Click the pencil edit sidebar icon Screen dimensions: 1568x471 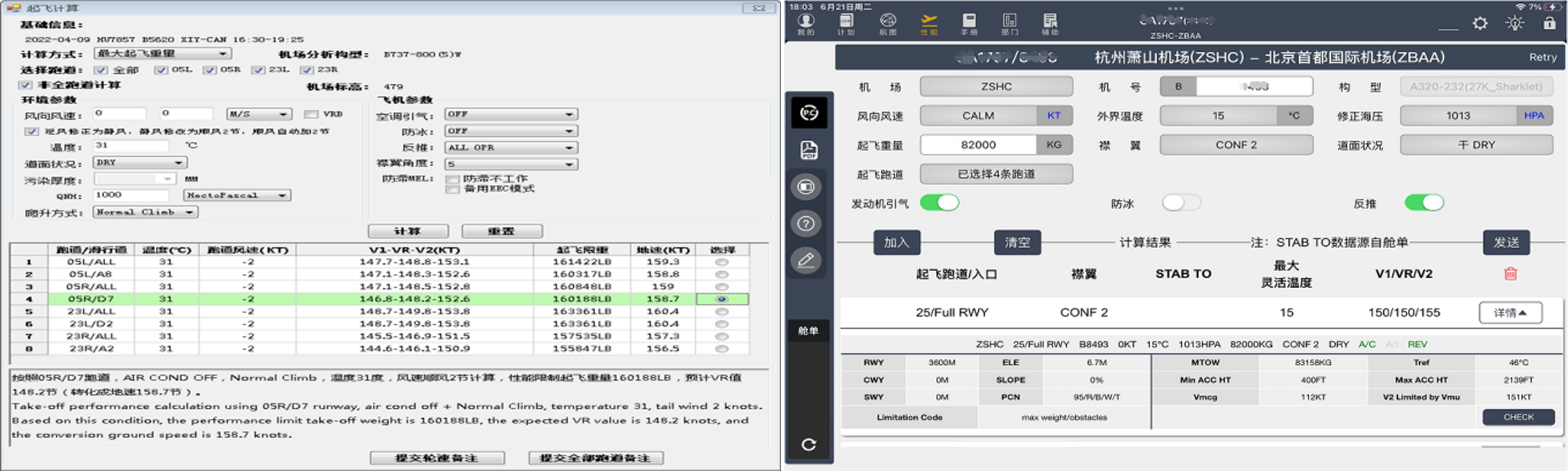(806, 261)
